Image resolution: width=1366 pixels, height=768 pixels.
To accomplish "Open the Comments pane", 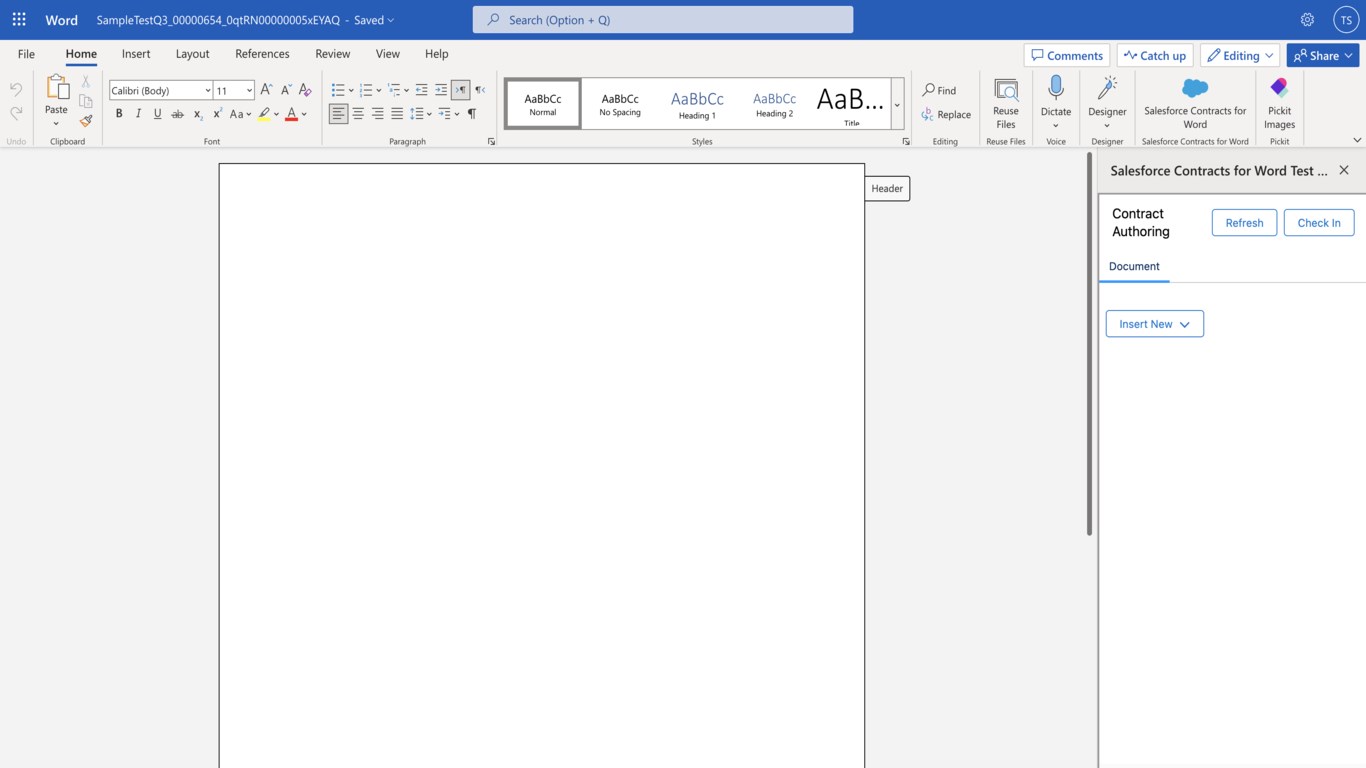I will [1067, 55].
